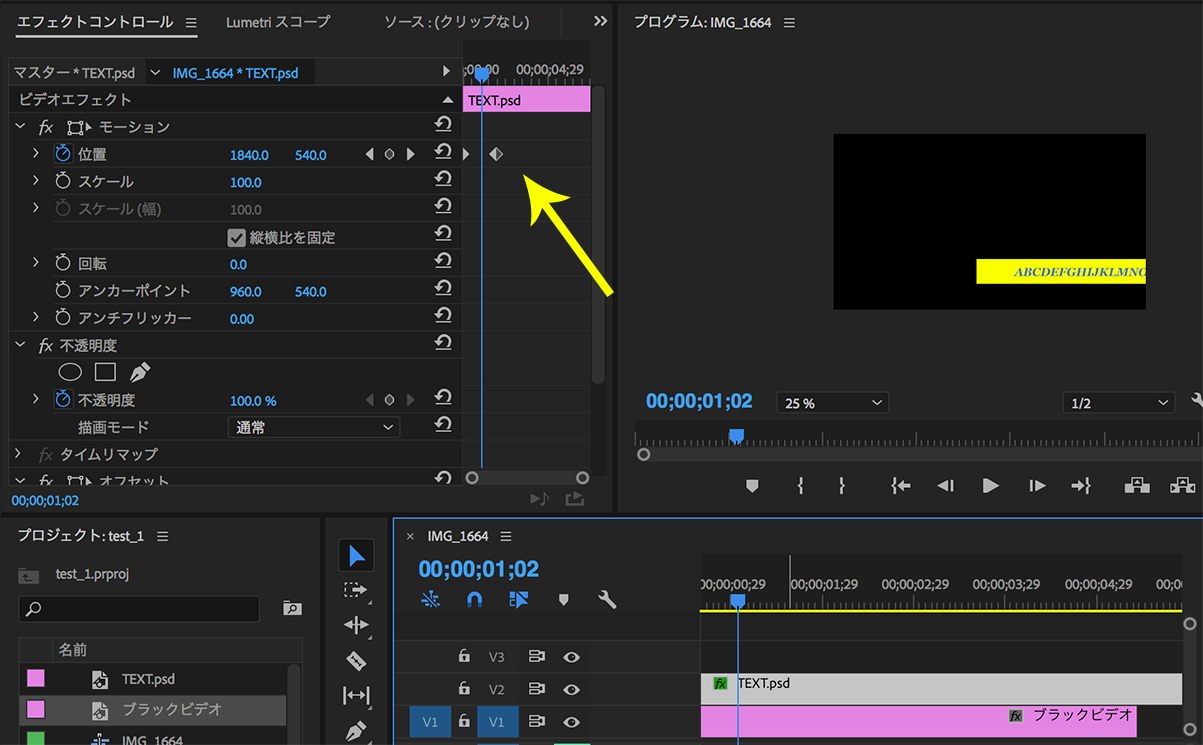
Task: Click Program monitor playhead on scrubber
Action: point(736,435)
